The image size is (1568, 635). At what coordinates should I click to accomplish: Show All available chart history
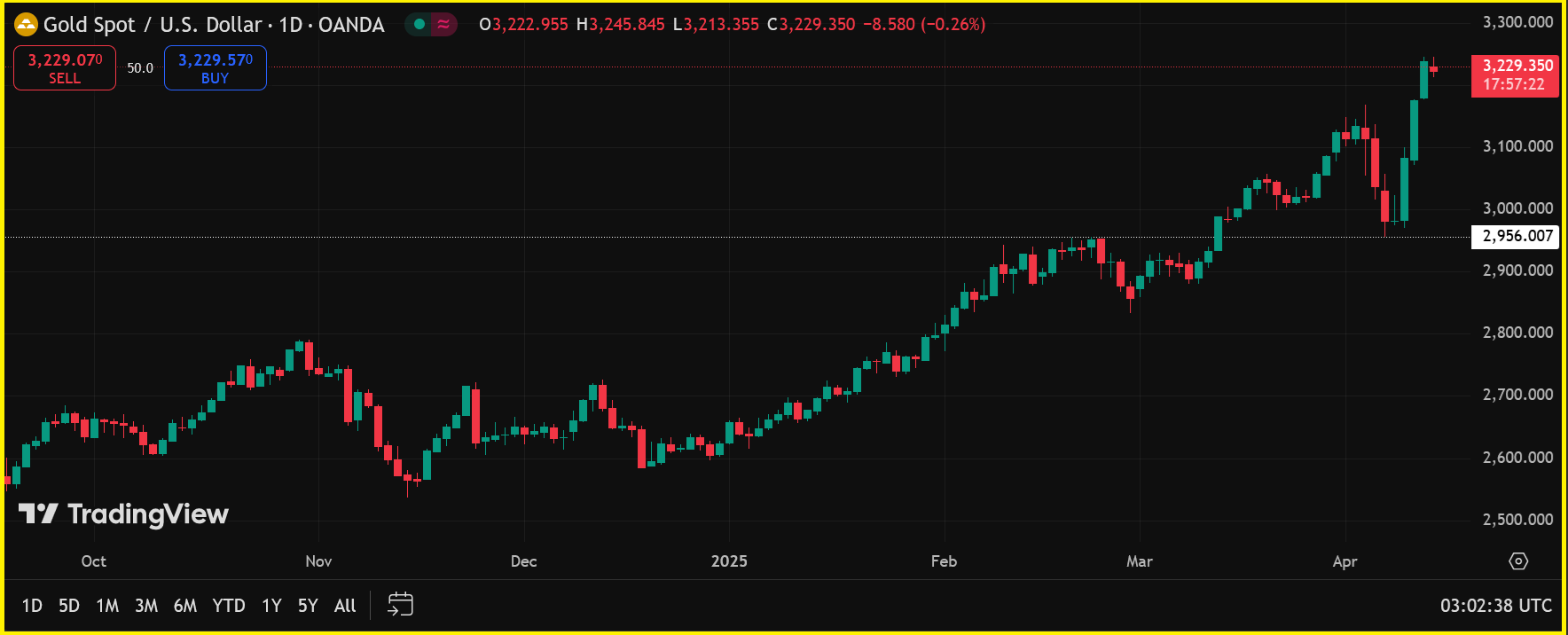tap(345, 606)
